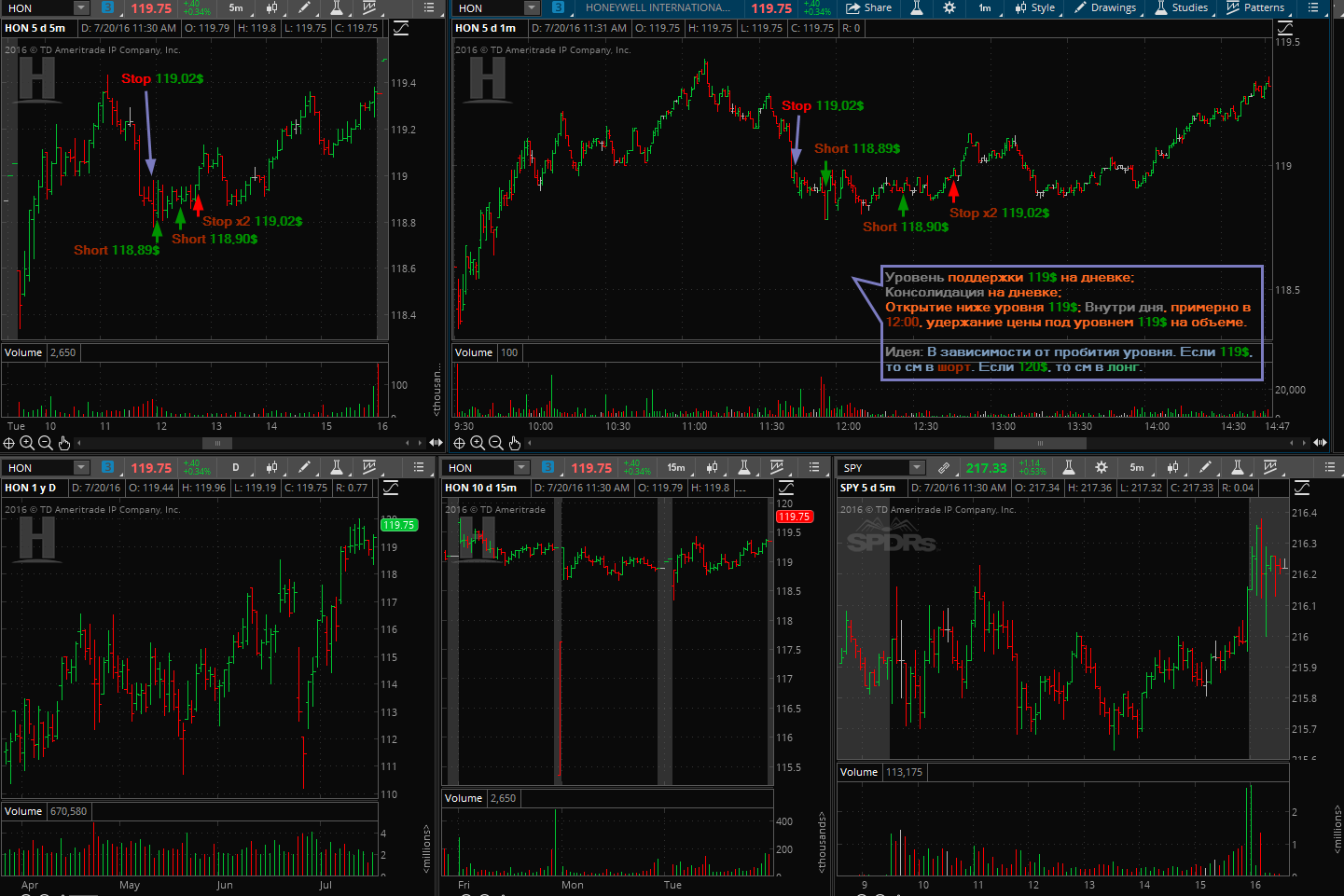This screenshot has height=896, width=1344.
Task: Toggle blue link group 3 in HON 5m panel
Action: (108, 7)
